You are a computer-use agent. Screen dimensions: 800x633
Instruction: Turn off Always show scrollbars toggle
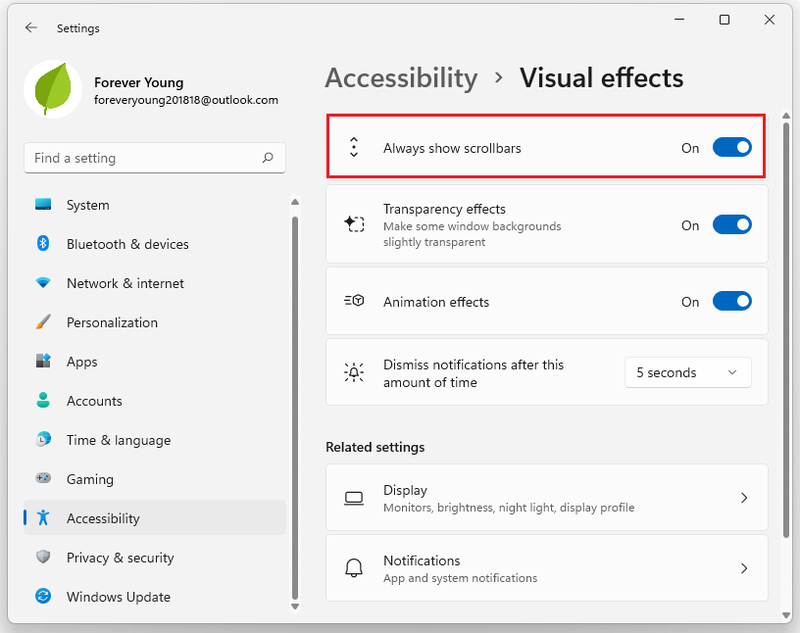point(732,147)
